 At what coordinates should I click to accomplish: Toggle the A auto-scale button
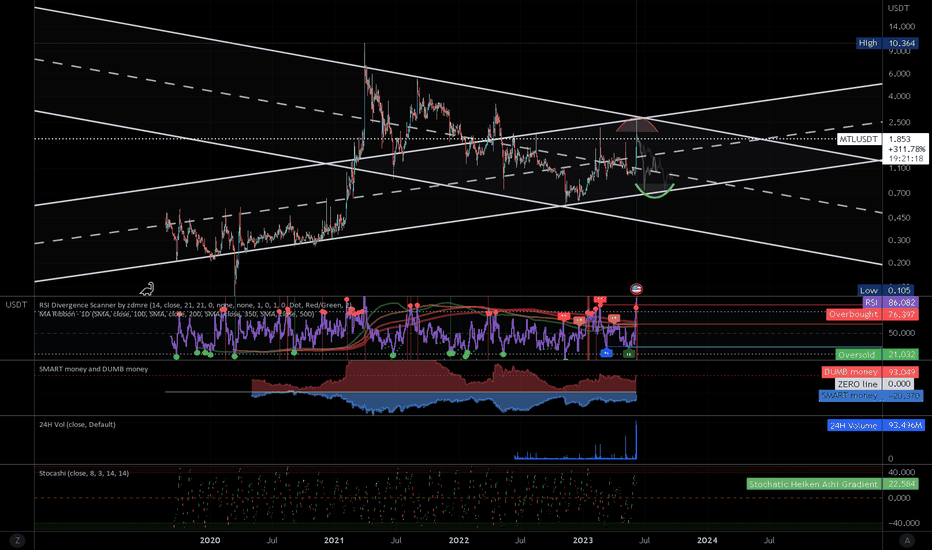(x=907, y=540)
